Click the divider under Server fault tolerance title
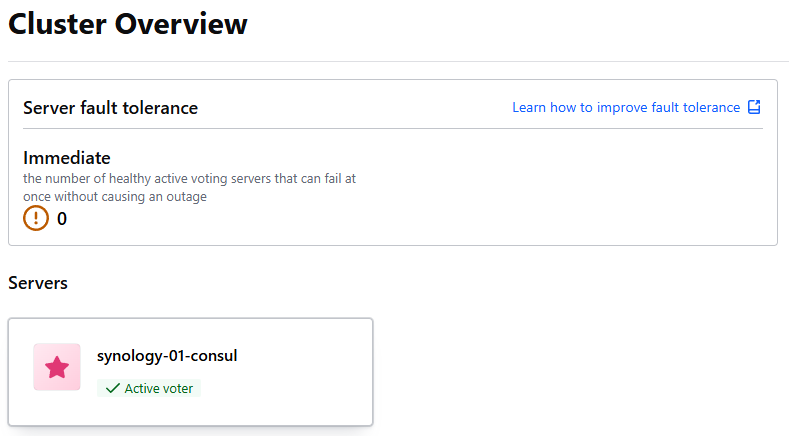789x436 pixels. pyautogui.click(x=392, y=129)
